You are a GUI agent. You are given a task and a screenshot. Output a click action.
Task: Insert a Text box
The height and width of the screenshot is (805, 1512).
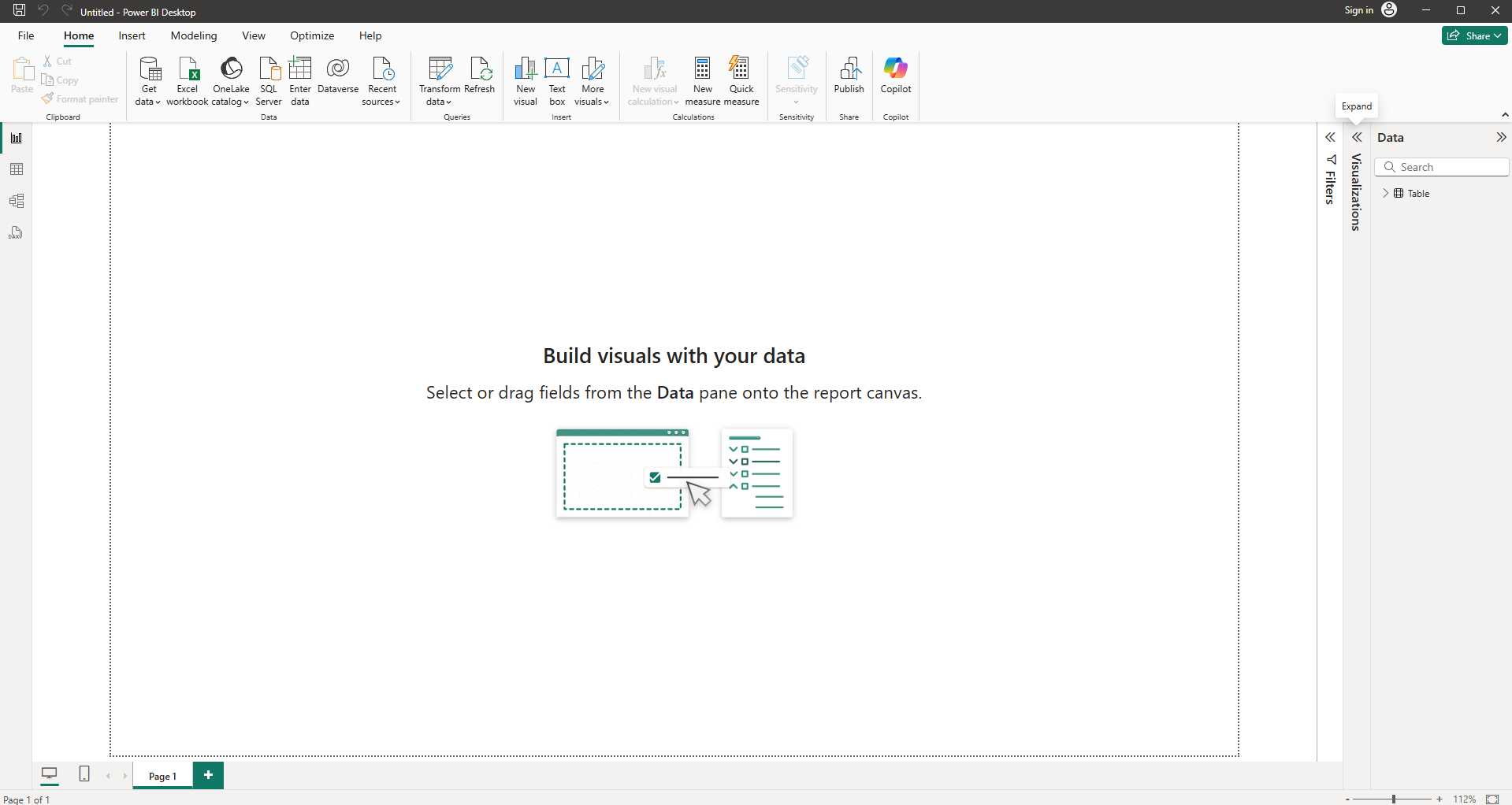[557, 80]
